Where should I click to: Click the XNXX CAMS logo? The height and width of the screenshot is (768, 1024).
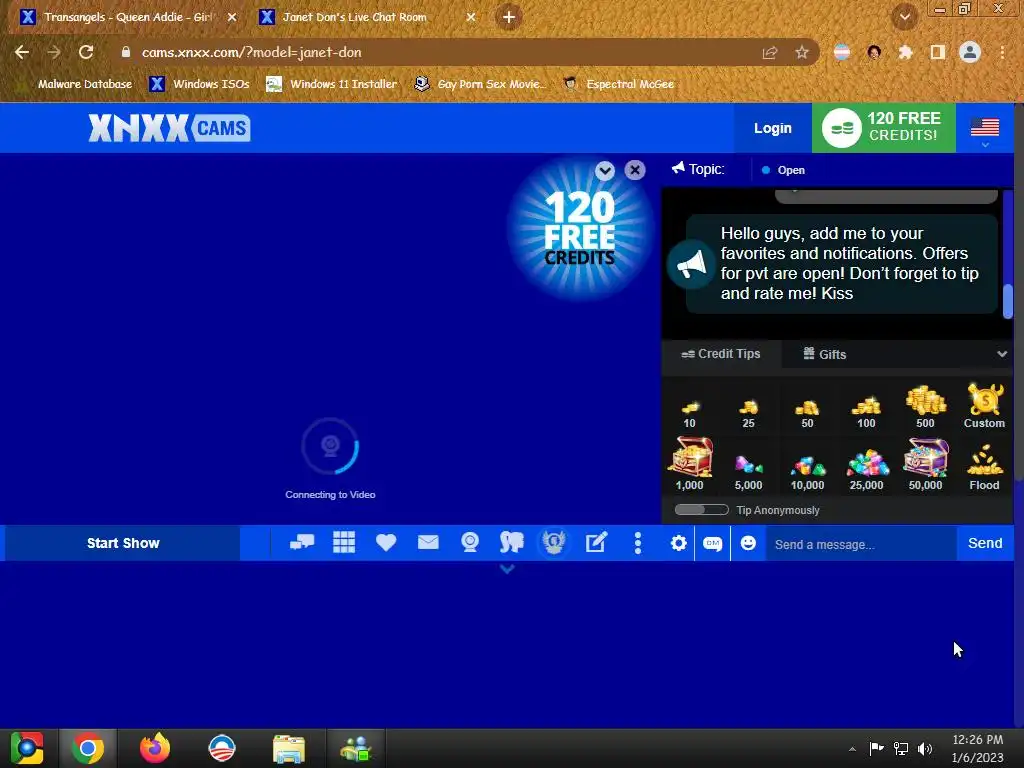(169, 128)
